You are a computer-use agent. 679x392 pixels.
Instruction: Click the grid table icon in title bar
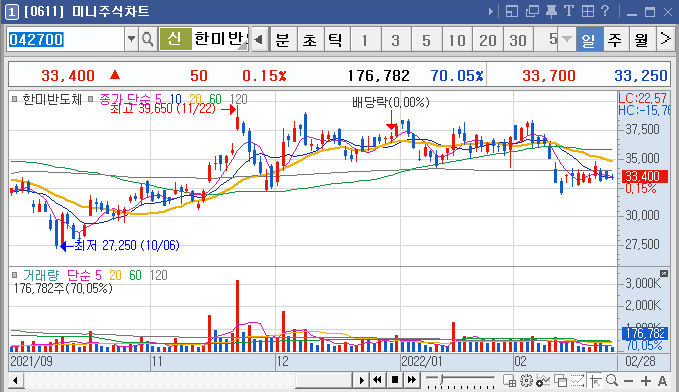[588, 11]
